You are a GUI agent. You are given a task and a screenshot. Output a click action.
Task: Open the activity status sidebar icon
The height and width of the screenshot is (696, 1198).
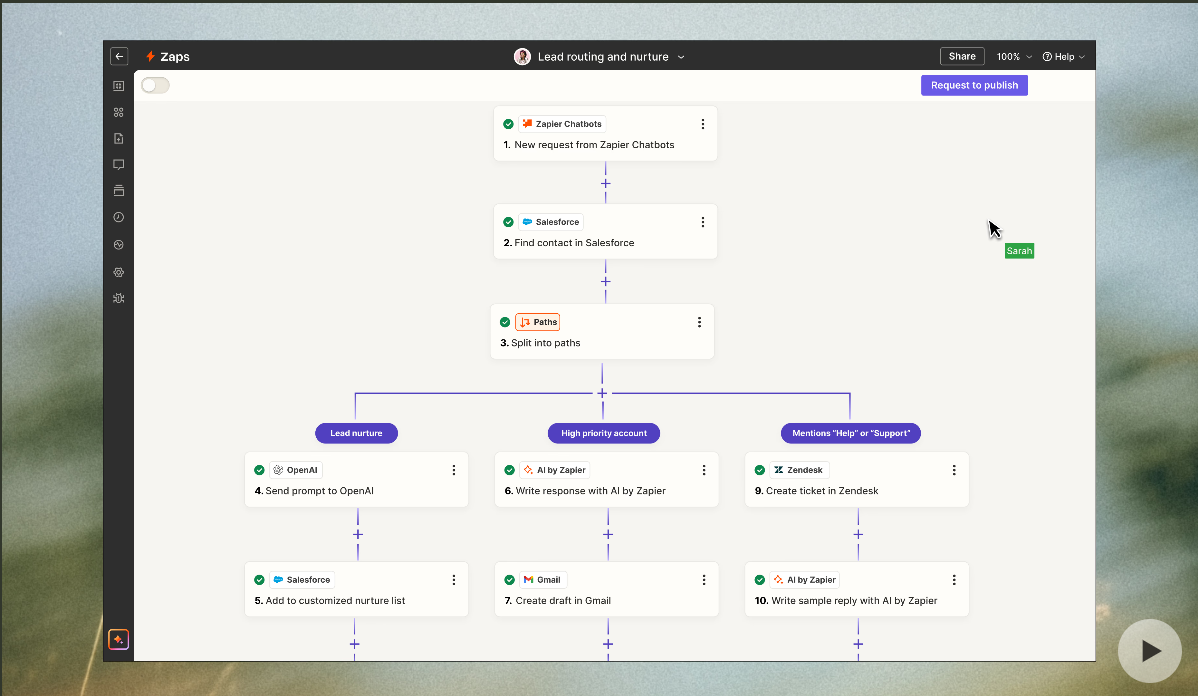[118, 244]
